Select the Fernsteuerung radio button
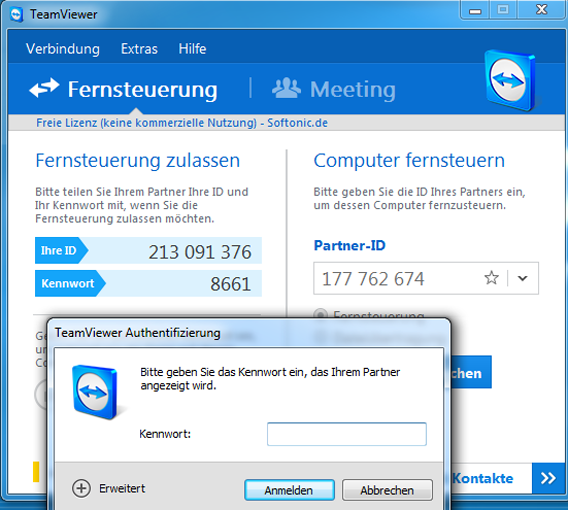 (321, 314)
